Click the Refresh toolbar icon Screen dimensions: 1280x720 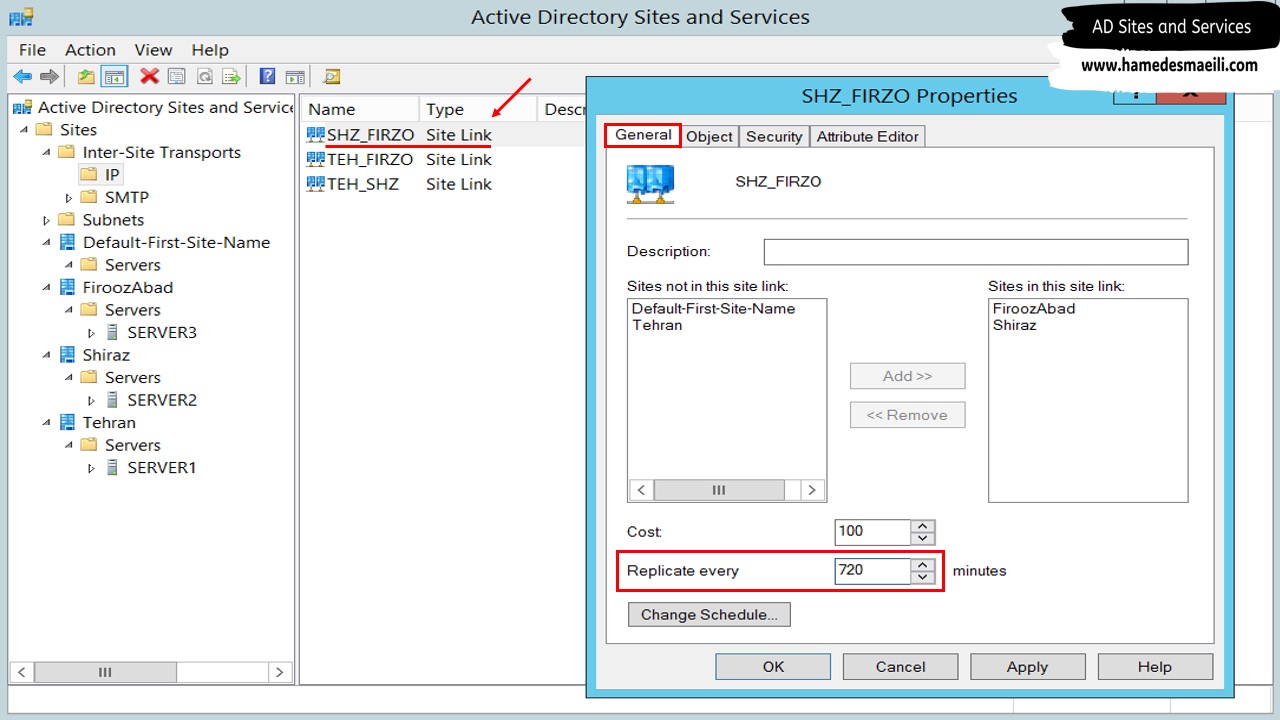205,76
